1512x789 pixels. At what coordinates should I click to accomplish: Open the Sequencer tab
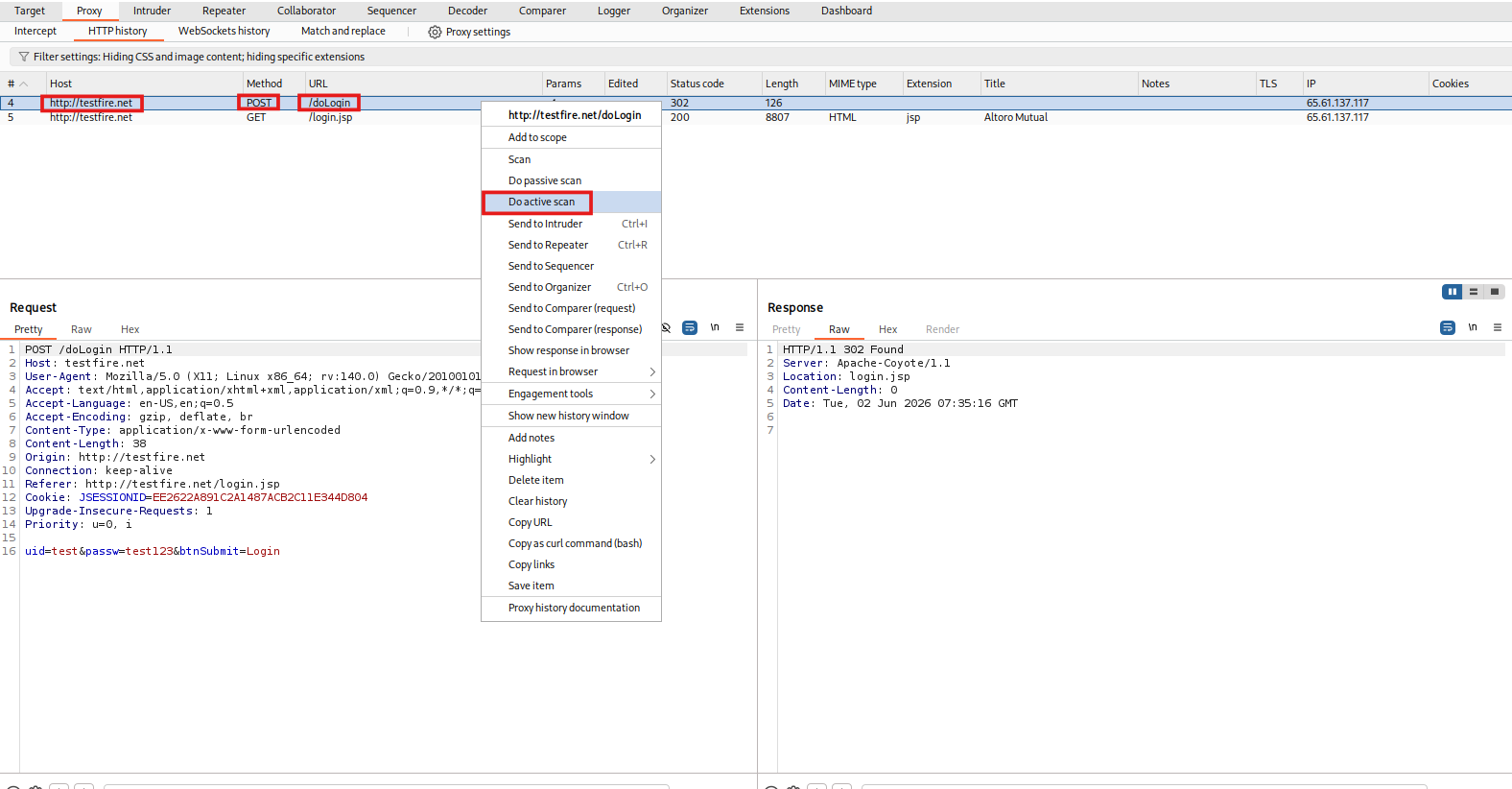[391, 11]
